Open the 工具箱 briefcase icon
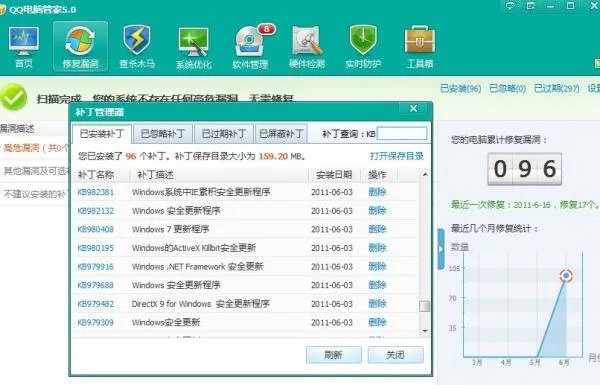 [420, 47]
